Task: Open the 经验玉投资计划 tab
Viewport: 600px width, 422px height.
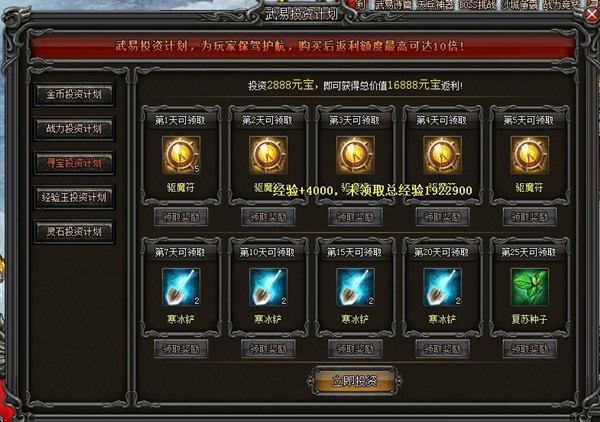Action: [x=74, y=197]
